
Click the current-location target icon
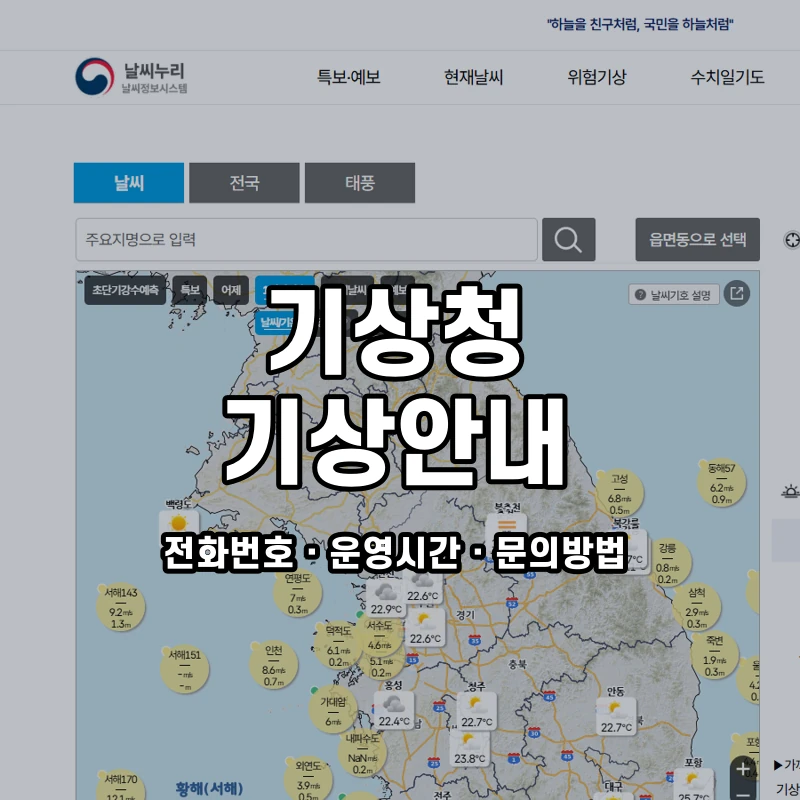click(791, 239)
